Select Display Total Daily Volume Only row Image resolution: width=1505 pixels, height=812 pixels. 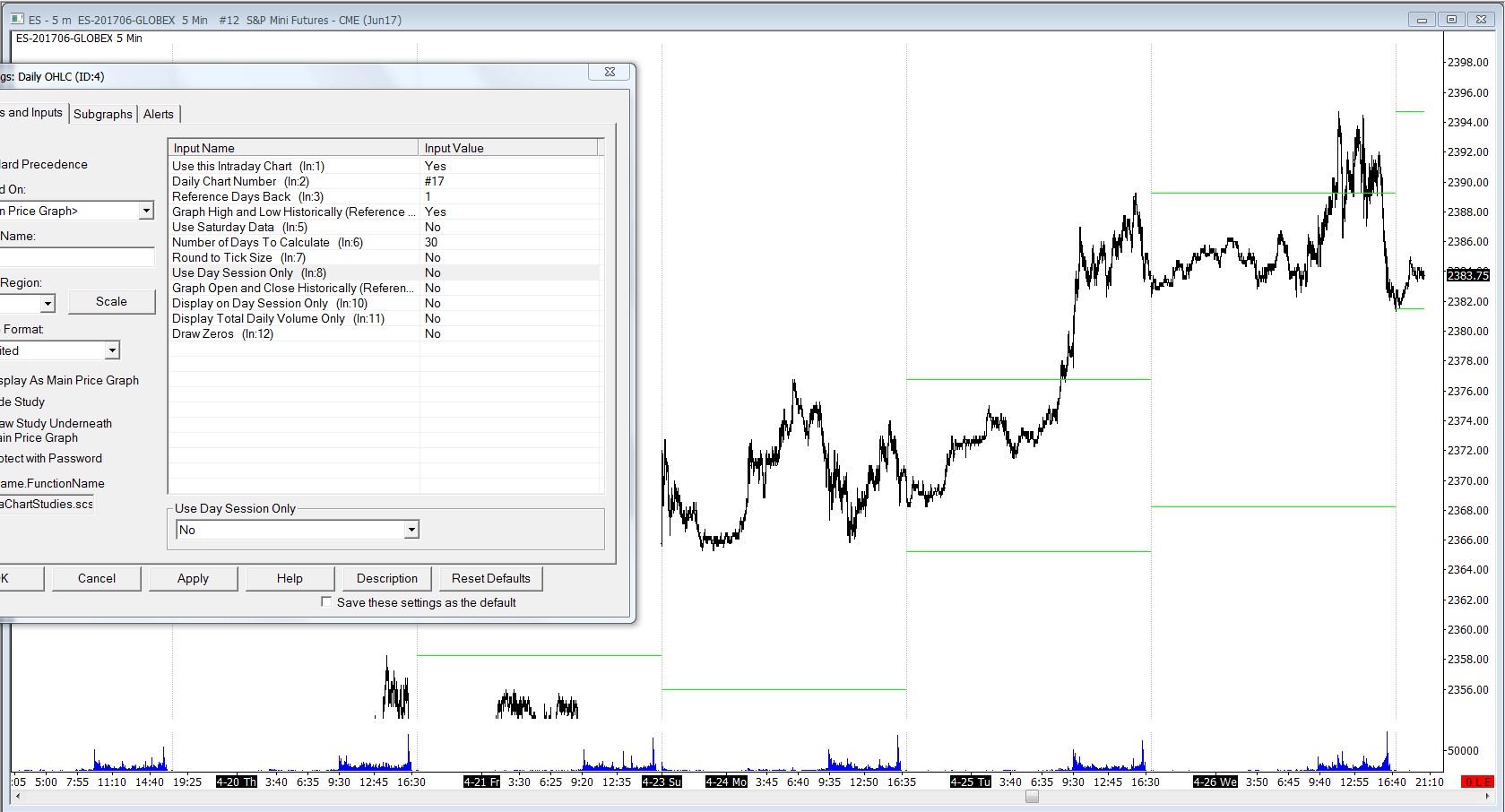tap(385, 318)
